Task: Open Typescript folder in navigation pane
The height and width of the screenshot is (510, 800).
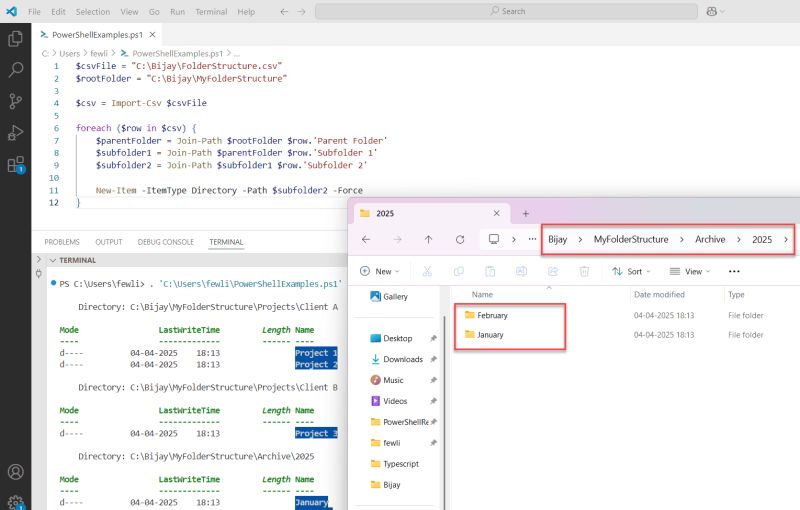Action: 395,464
